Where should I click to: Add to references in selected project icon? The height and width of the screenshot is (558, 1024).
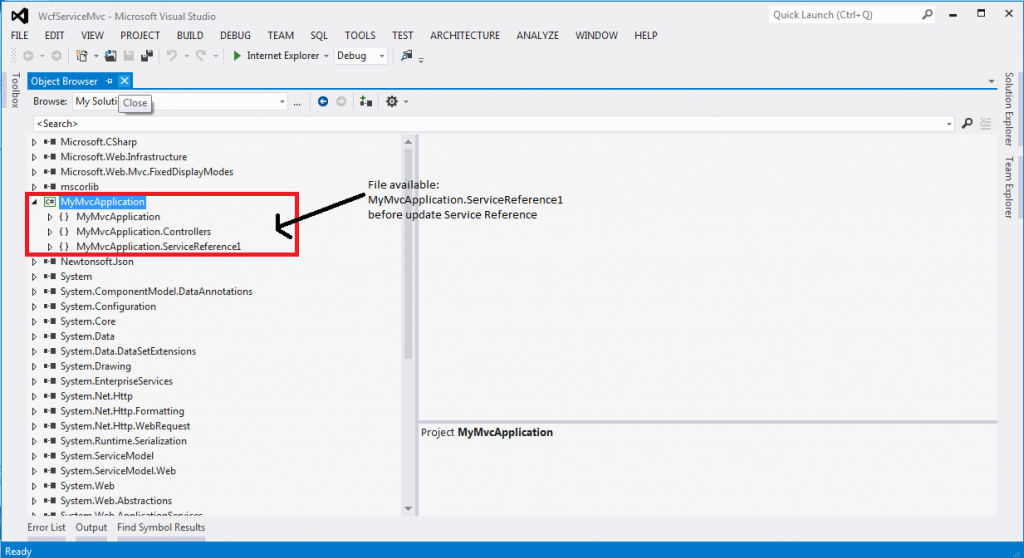point(366,101)
